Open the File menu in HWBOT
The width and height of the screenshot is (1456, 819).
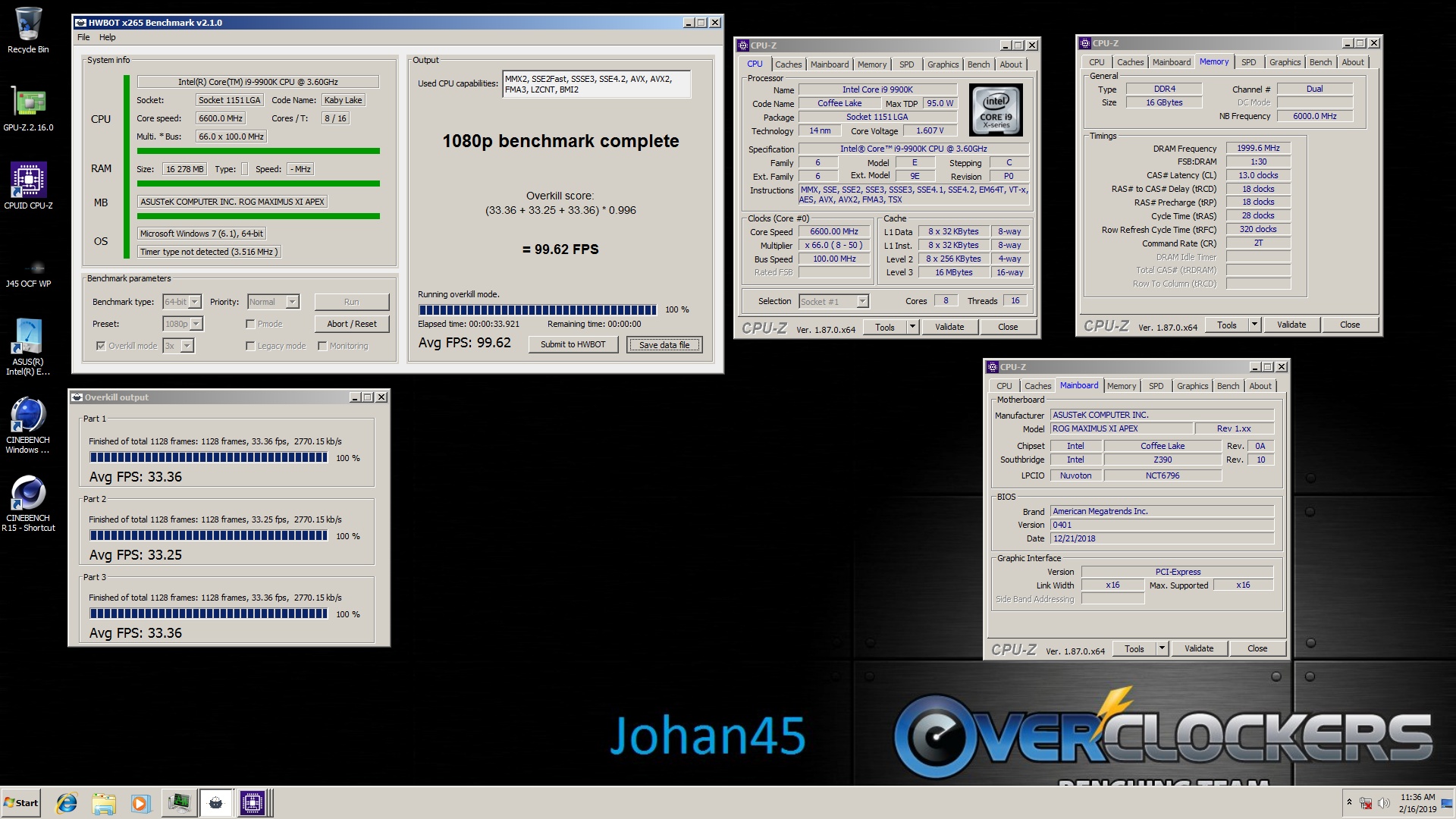(x=83, y=37)
